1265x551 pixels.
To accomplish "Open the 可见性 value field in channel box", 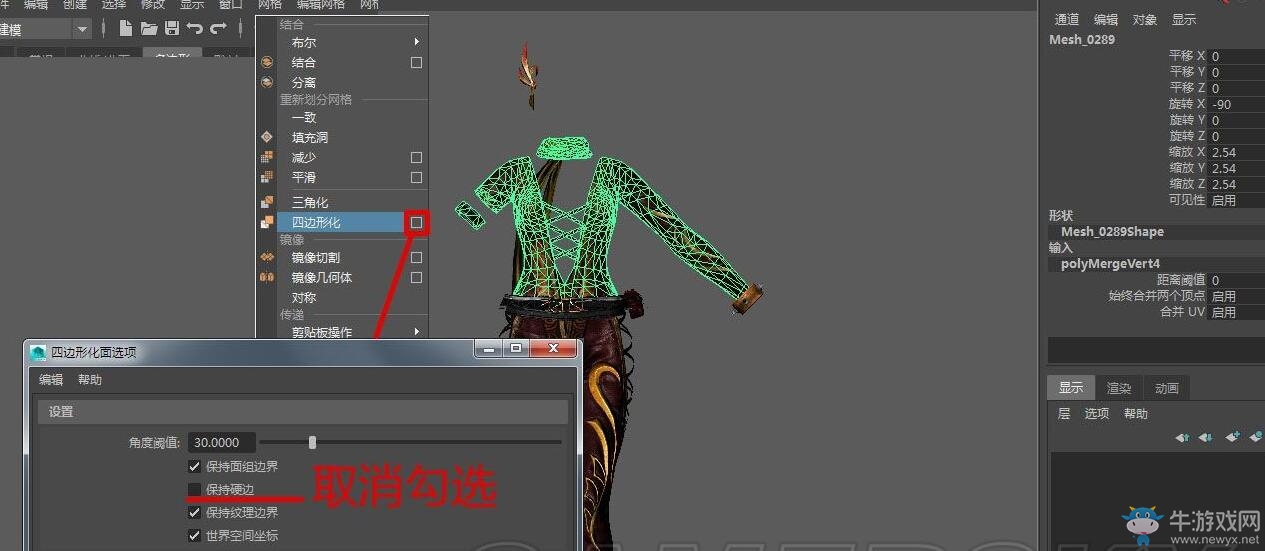I will tap(1236, 200).
